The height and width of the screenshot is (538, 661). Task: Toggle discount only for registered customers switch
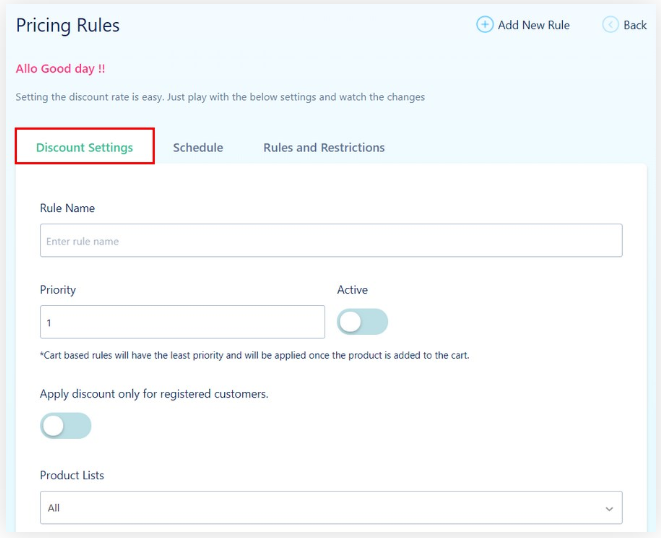pos(65,426)
